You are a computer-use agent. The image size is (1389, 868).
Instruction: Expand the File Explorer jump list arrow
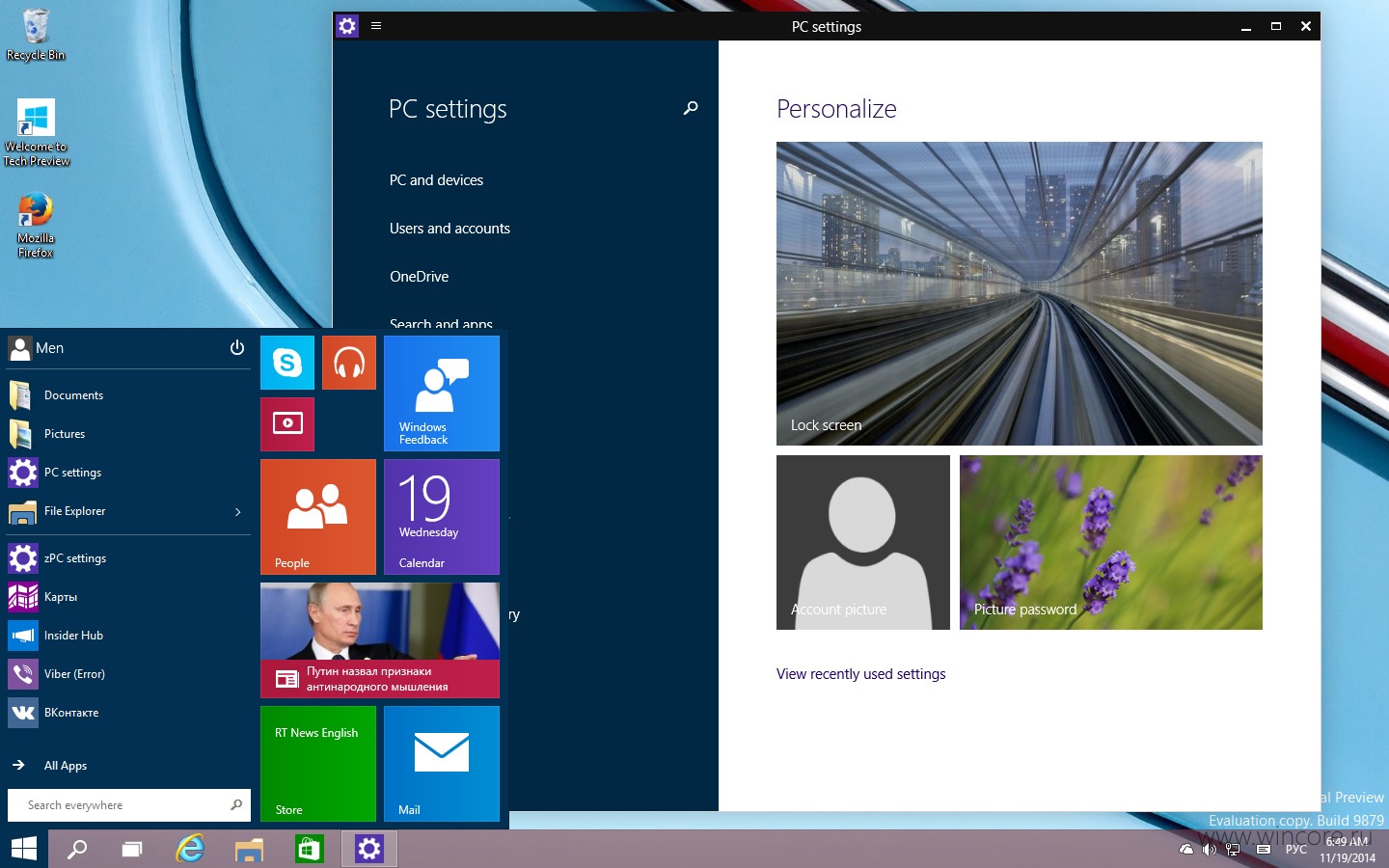[238, 512]
